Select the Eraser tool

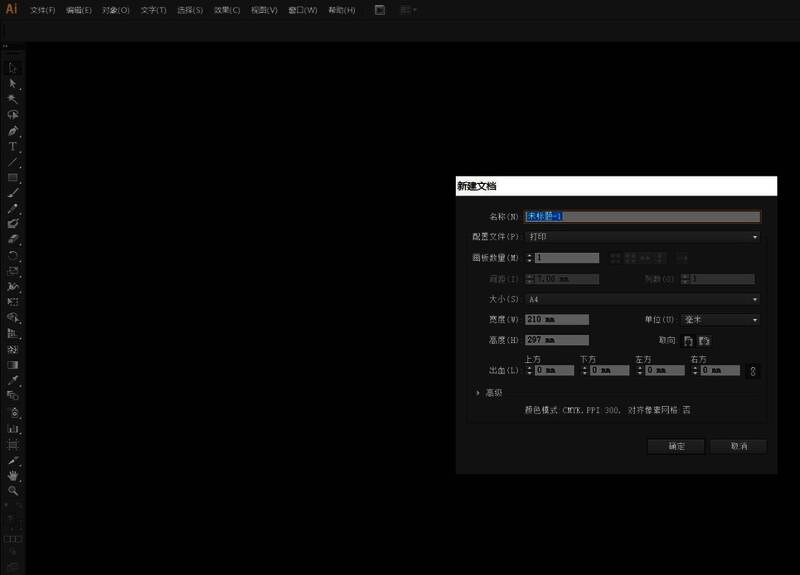click(x=13, y=239)
